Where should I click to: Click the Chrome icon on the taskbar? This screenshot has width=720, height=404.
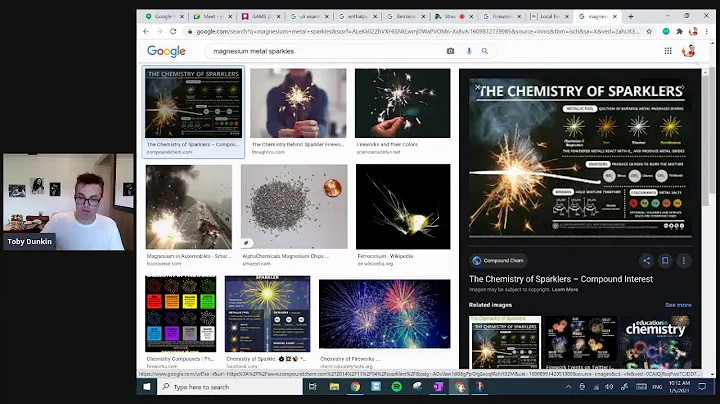pos(355,387)
